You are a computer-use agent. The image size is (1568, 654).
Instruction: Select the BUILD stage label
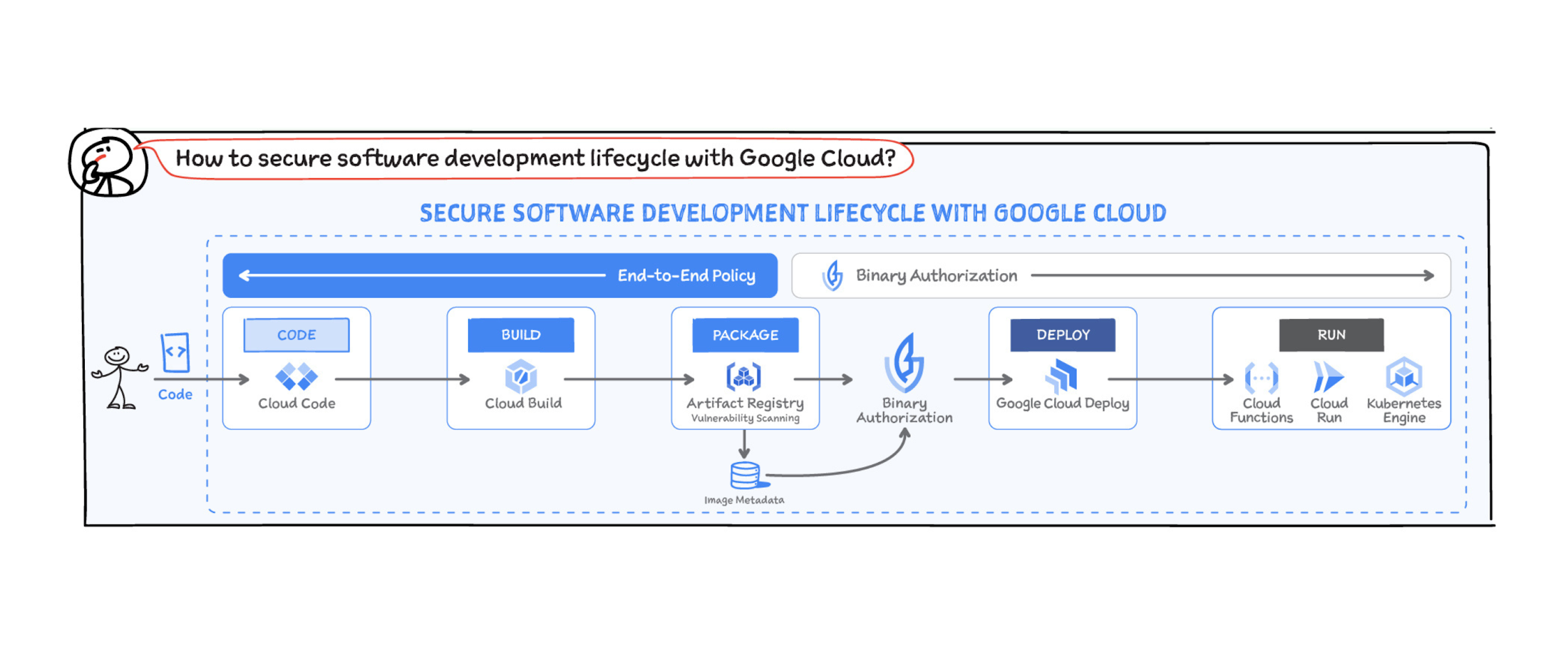521,334
